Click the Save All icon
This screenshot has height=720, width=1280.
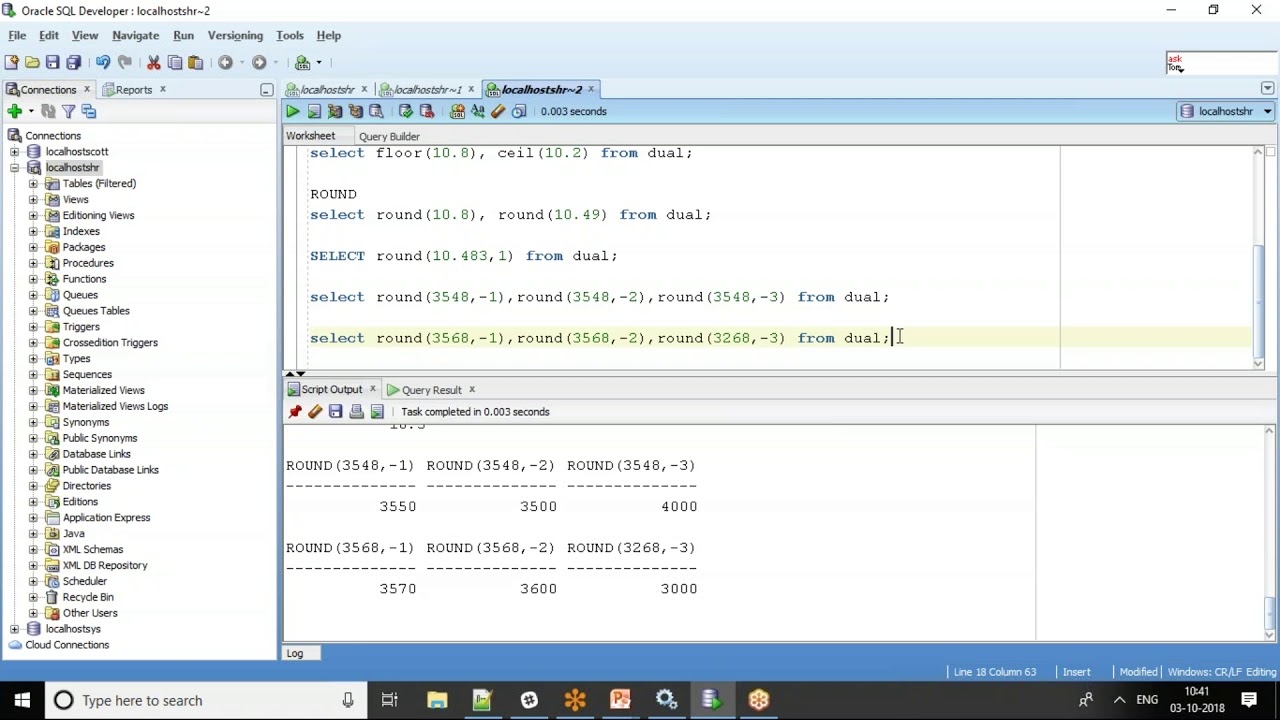(x=73, y=62)
